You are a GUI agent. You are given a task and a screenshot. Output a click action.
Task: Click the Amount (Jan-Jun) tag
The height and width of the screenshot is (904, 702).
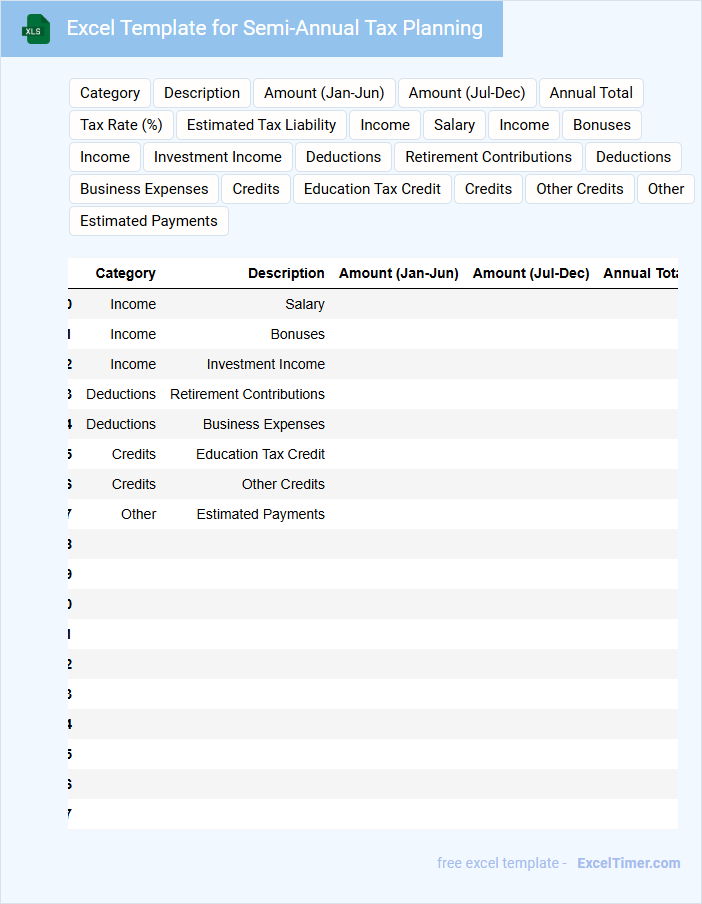tap(324, 93)
